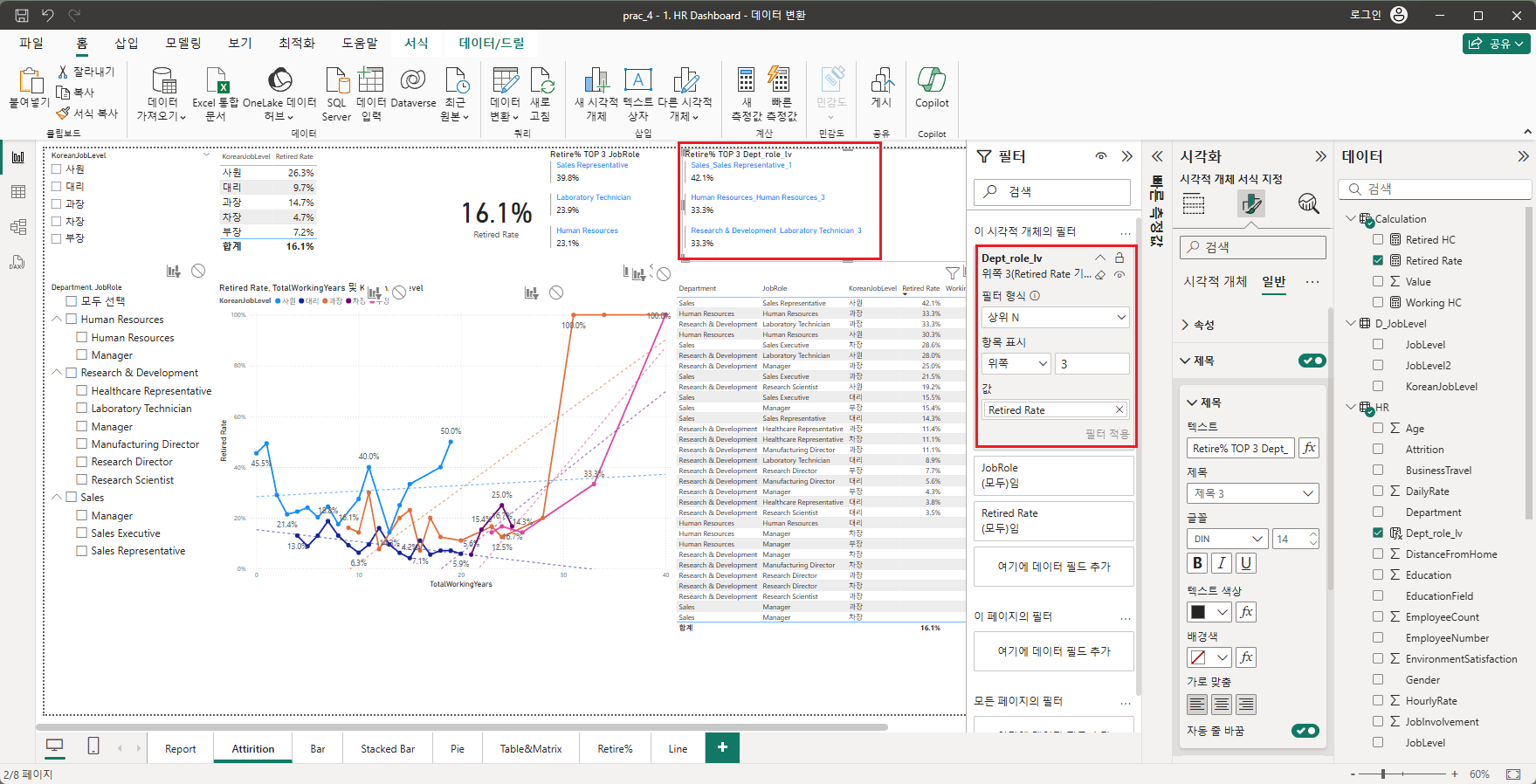Create a new measure
Viewport: 1536px width, 784px height.
[x=747, y=93]
